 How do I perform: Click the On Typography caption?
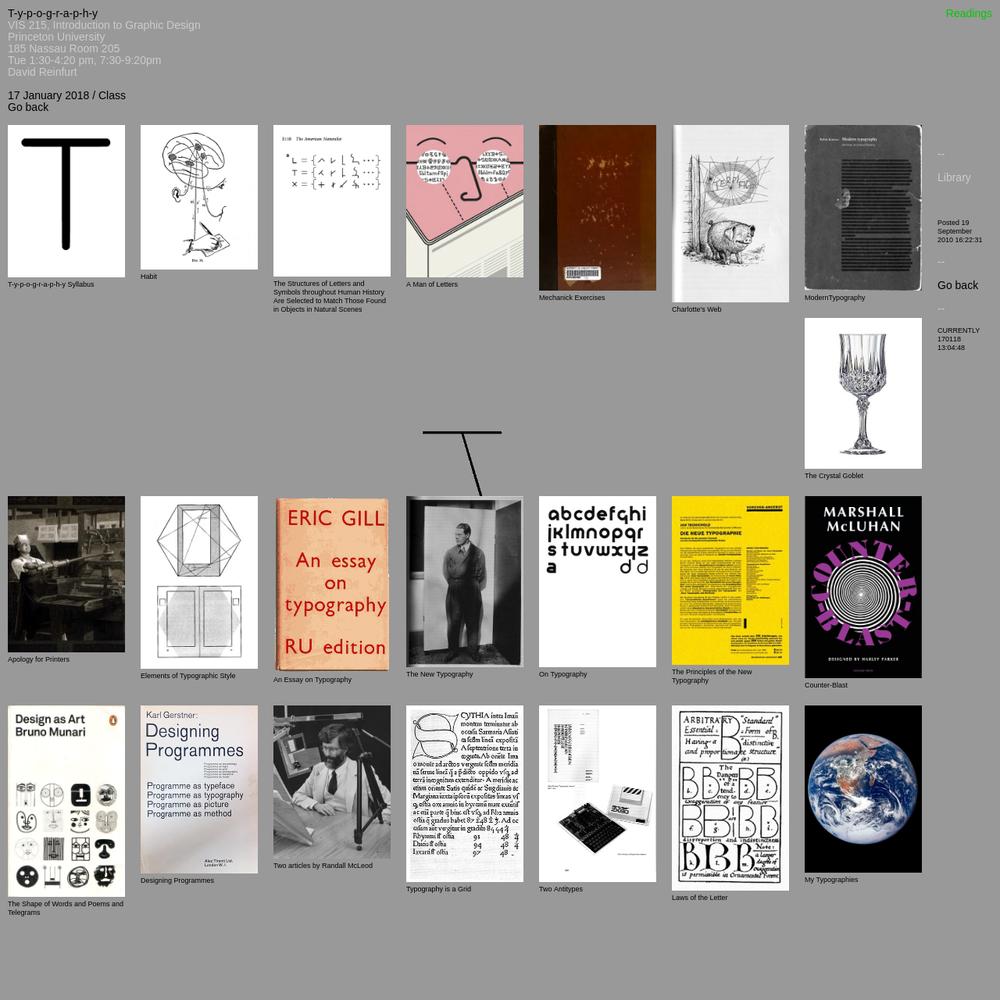tap(562, 674)
